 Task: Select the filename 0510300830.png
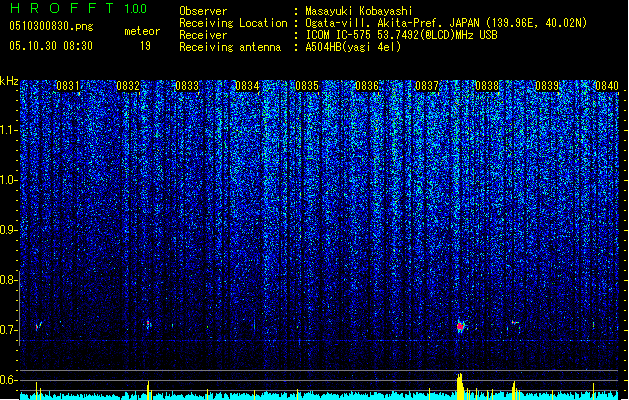(51, 26)
